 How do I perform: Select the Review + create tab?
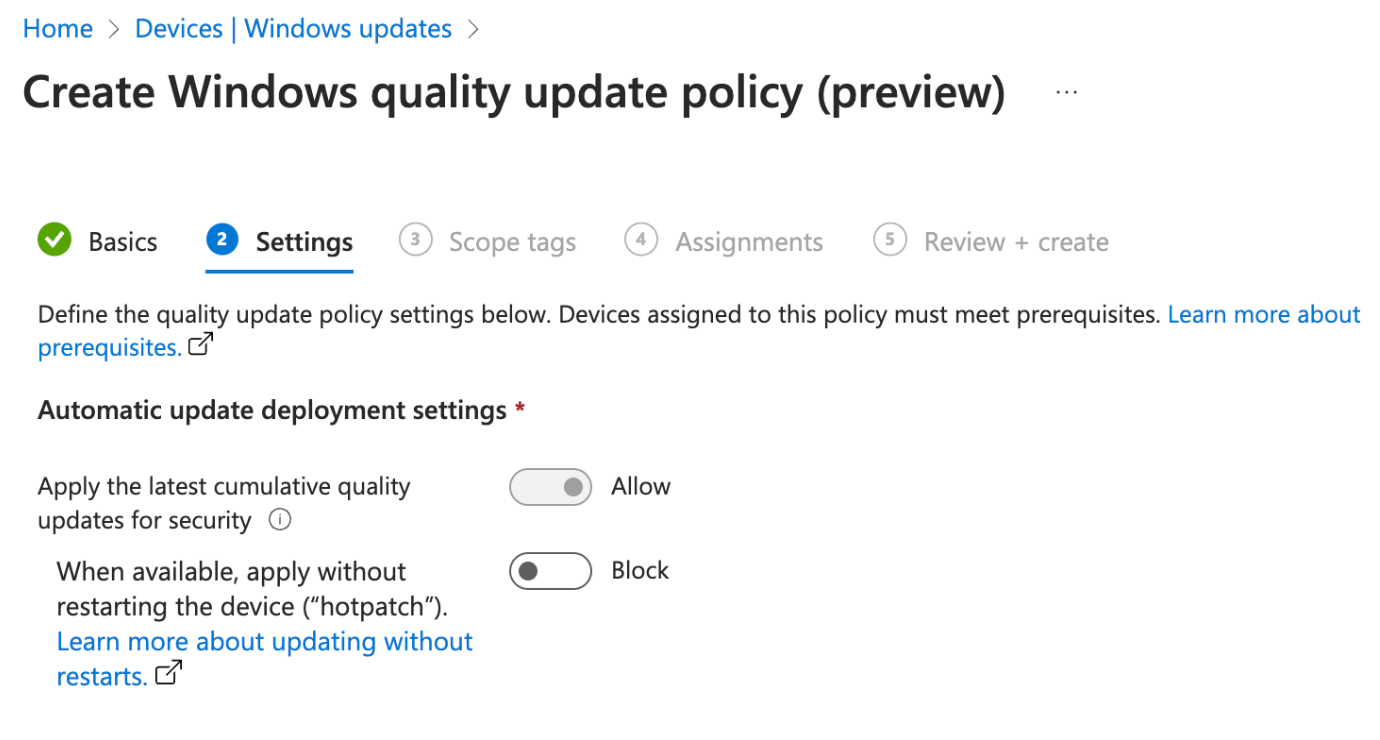click(x=1016, y=242)
